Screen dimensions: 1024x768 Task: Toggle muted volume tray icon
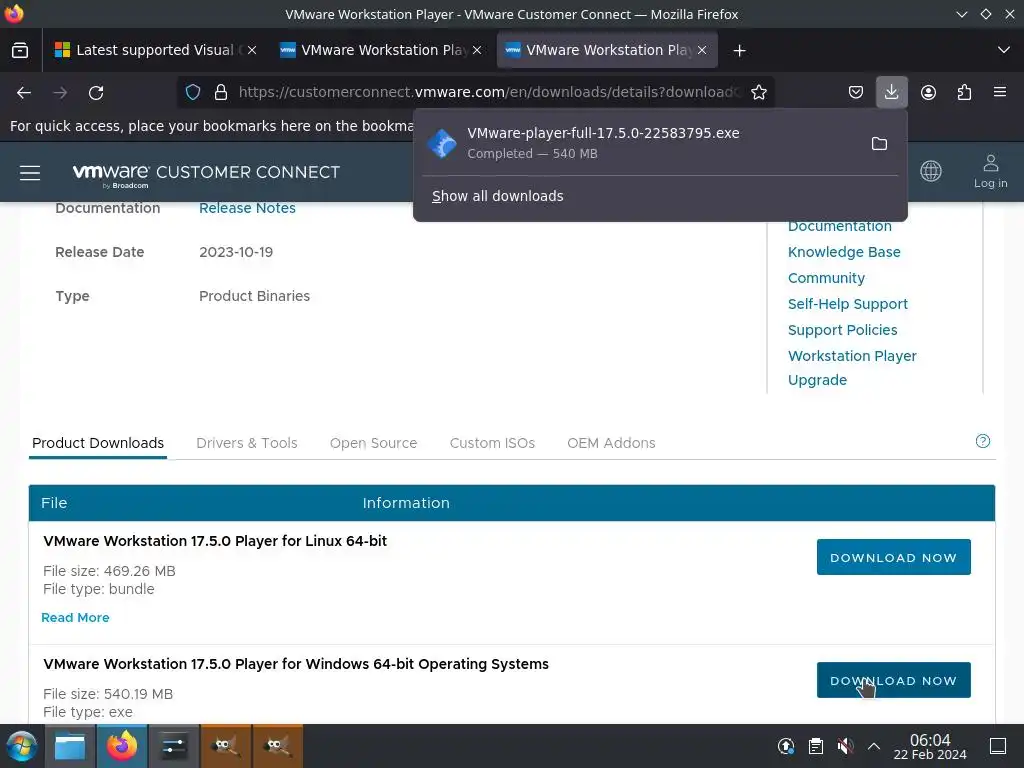845,746
